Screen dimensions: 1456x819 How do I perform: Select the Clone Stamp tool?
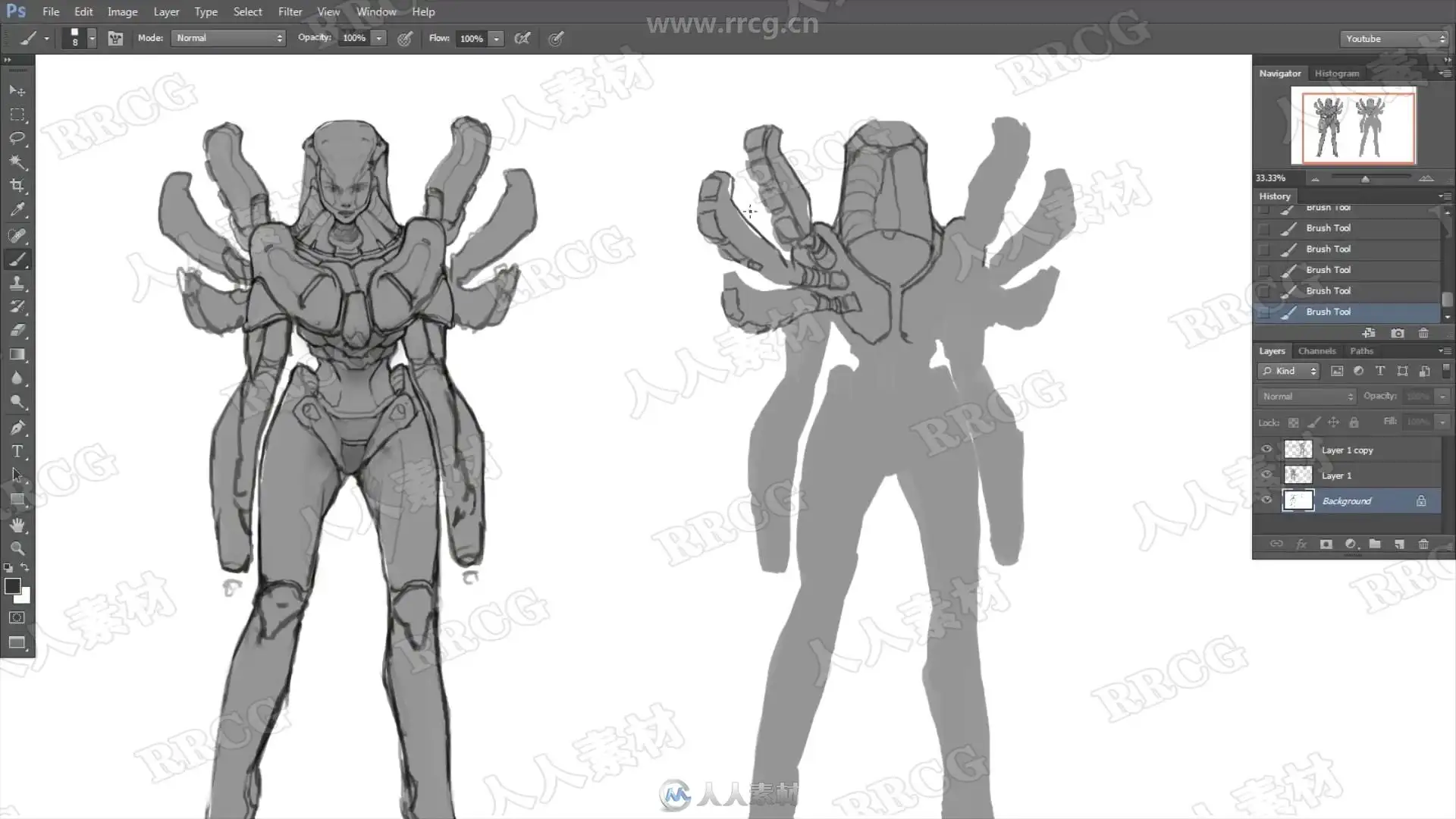[17, 283]
